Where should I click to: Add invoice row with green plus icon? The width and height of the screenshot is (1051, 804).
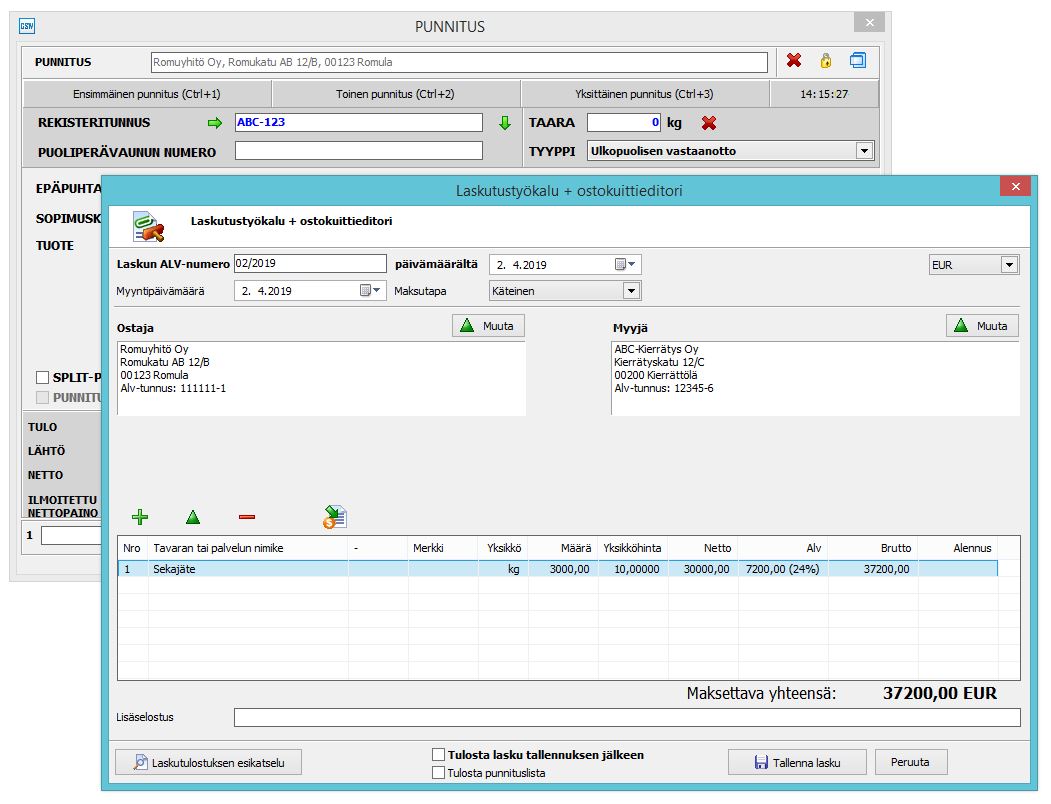click(x=139, y=517)
